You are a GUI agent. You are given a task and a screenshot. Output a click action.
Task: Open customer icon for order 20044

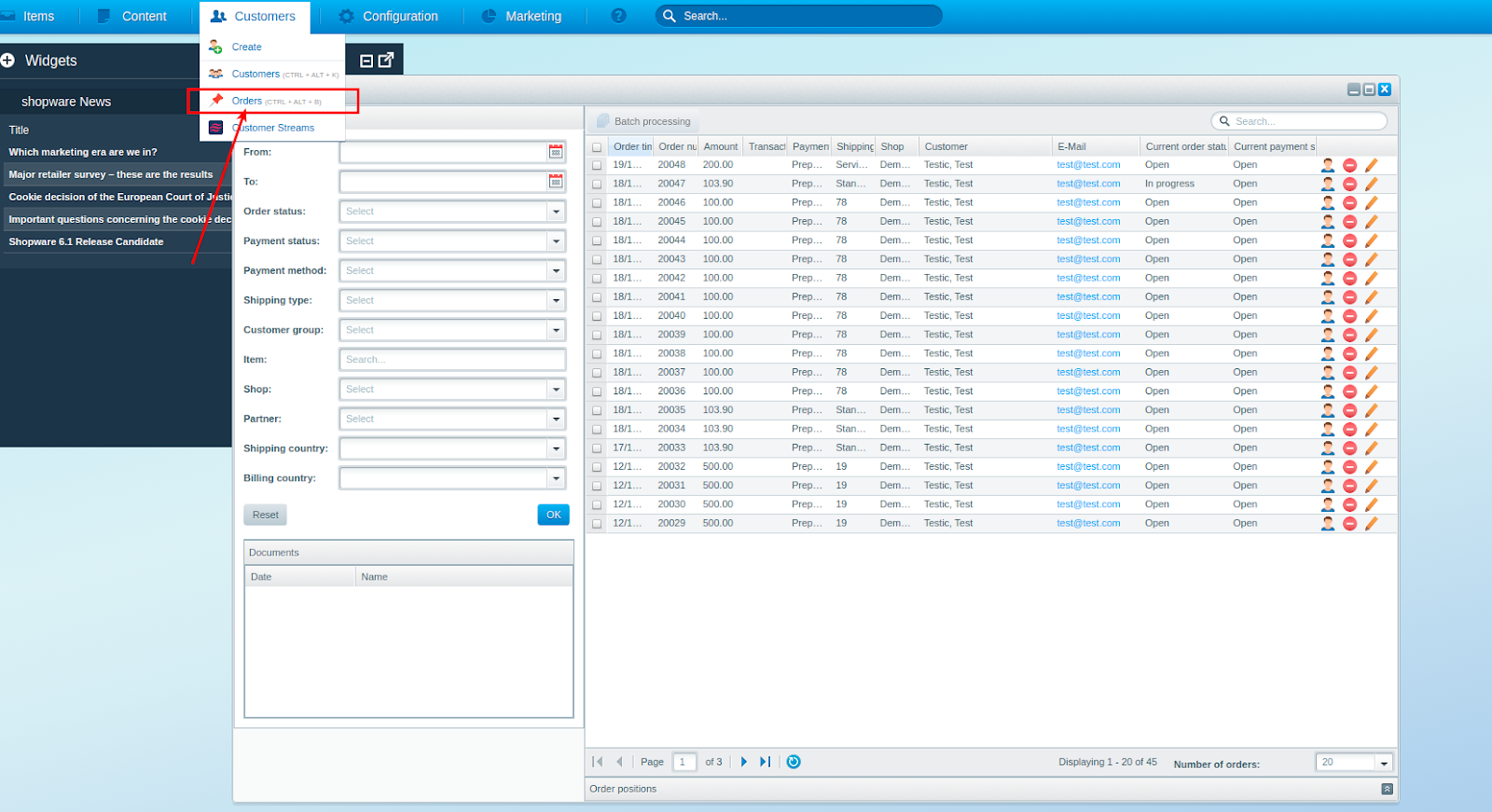[x=1328, y=241]
